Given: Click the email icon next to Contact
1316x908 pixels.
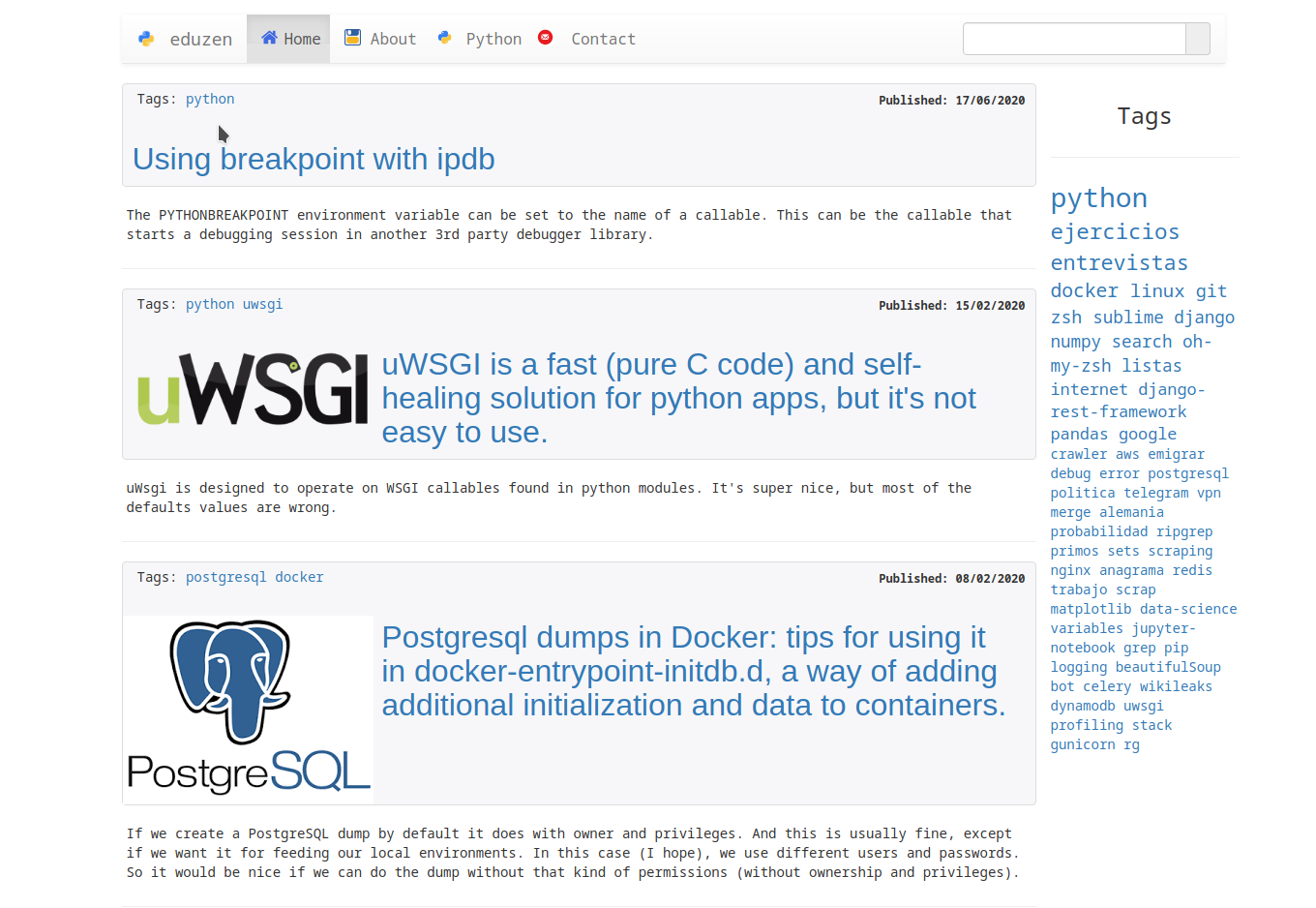Looking at the screenshot, I should [x=546, y=37].
